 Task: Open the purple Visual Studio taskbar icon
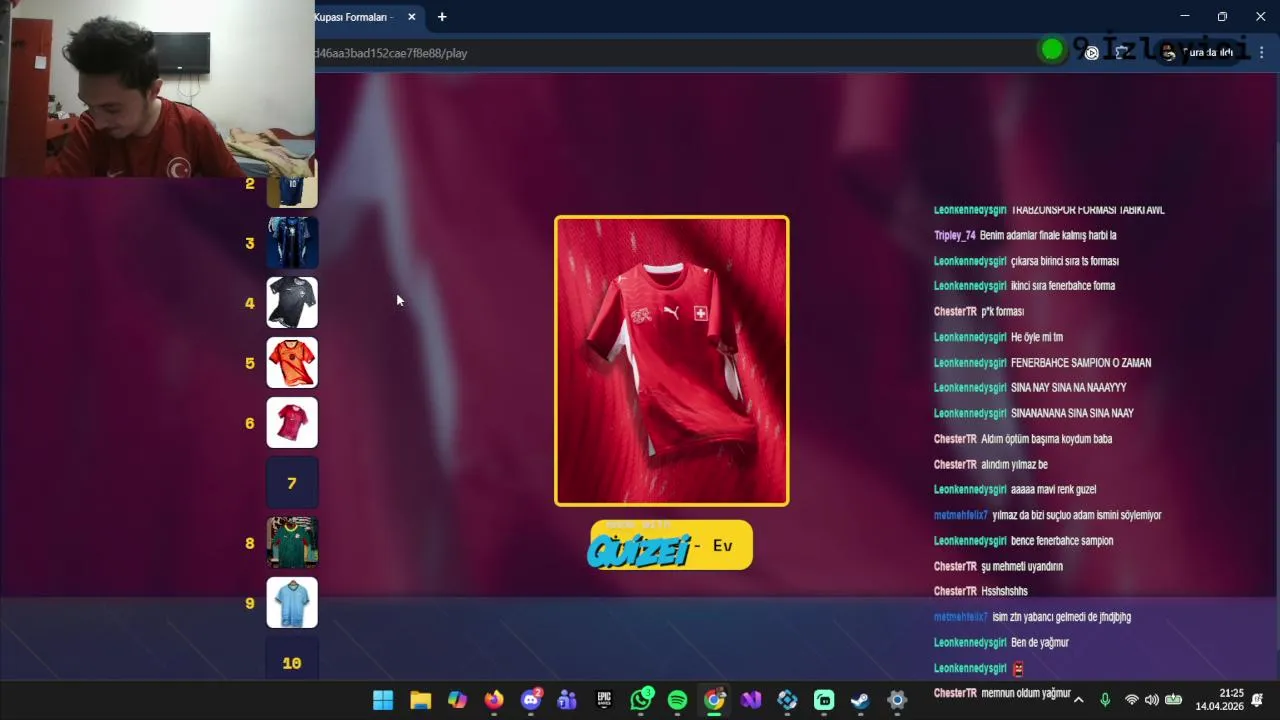[751, 700]
